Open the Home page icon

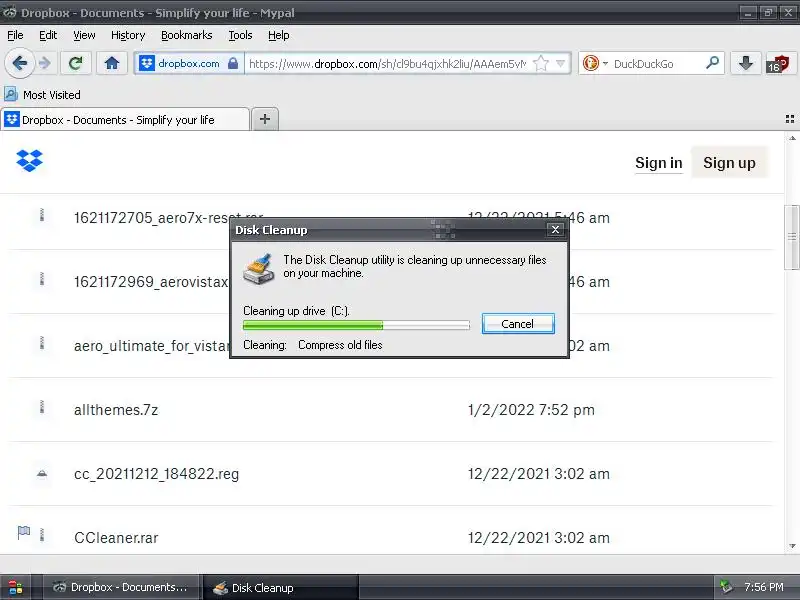(112, 63)
